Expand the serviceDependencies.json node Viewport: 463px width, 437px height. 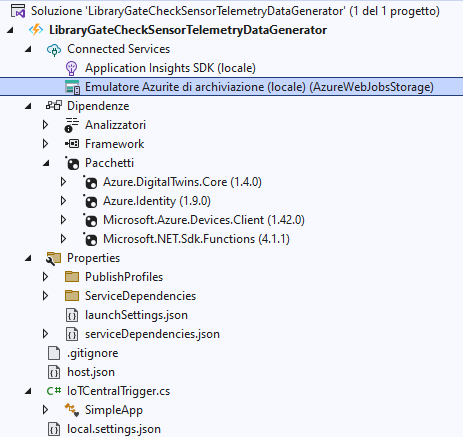(x=46, y=334)
